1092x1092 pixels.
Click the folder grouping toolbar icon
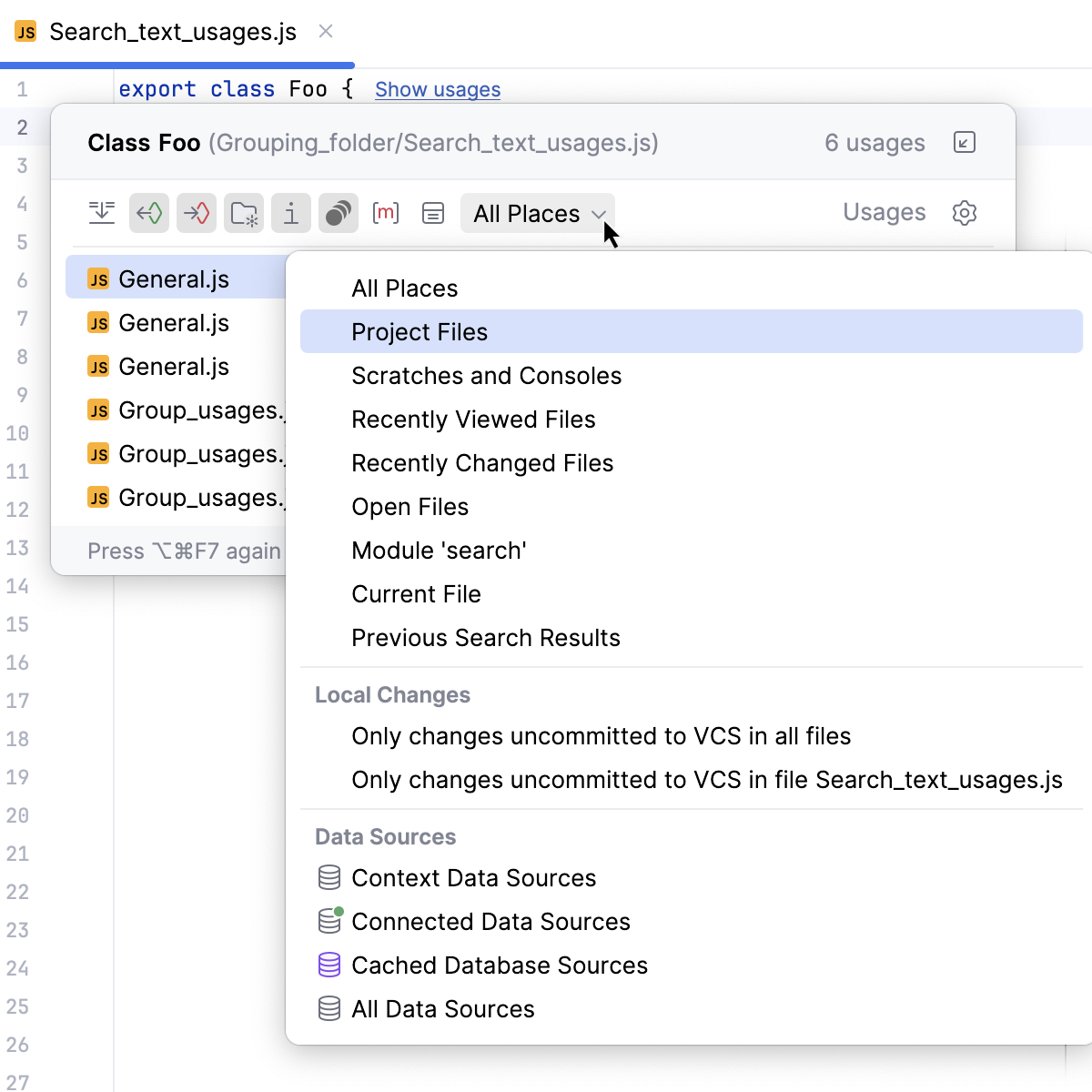pyautogui.click(x=244, y=213)
